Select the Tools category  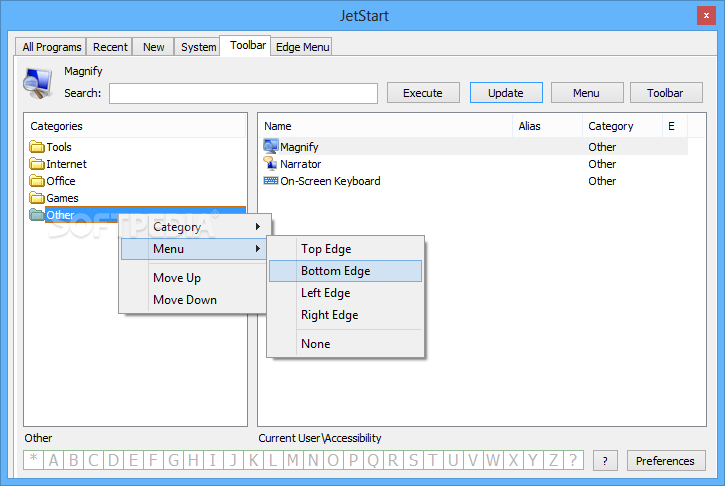pos(59,147)
